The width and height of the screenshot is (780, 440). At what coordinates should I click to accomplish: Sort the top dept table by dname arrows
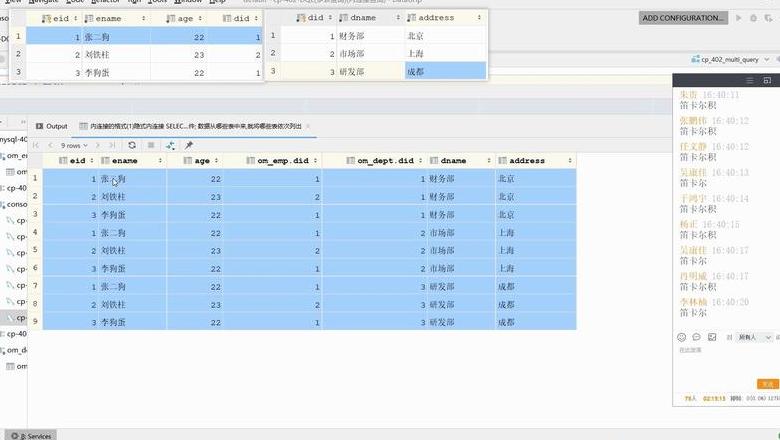[398, 18]
